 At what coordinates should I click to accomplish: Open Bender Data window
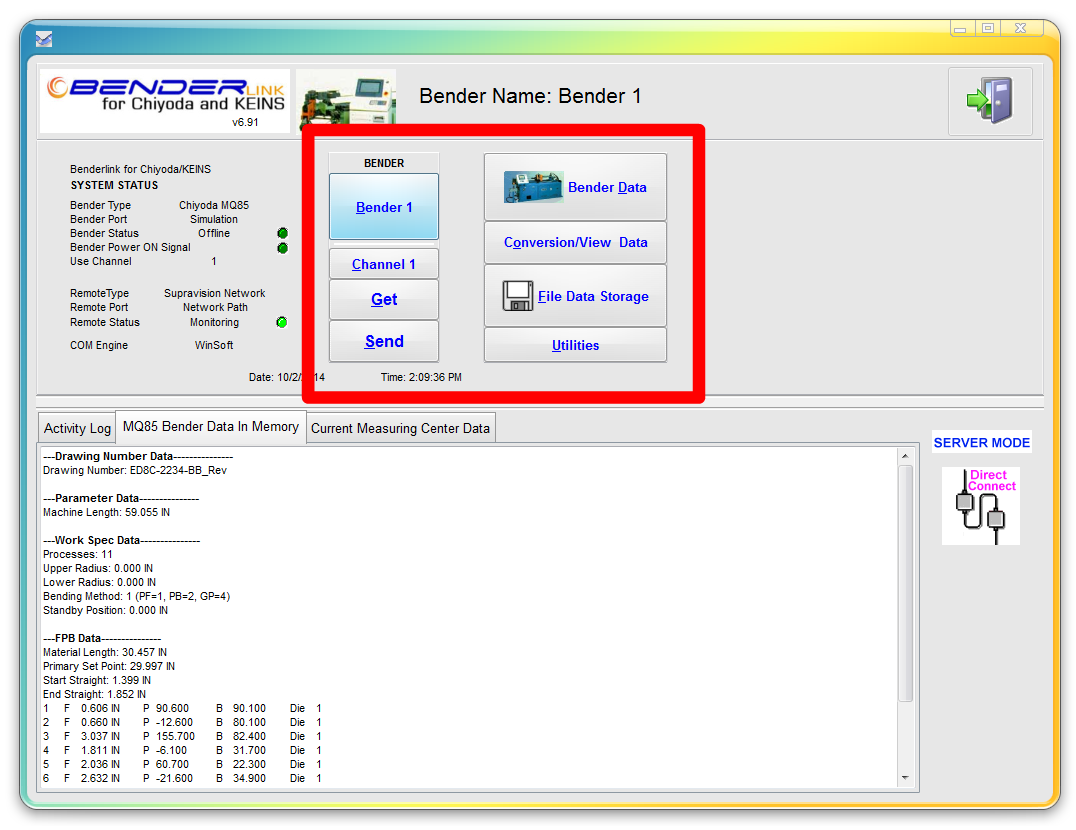[x=575, y=187]
